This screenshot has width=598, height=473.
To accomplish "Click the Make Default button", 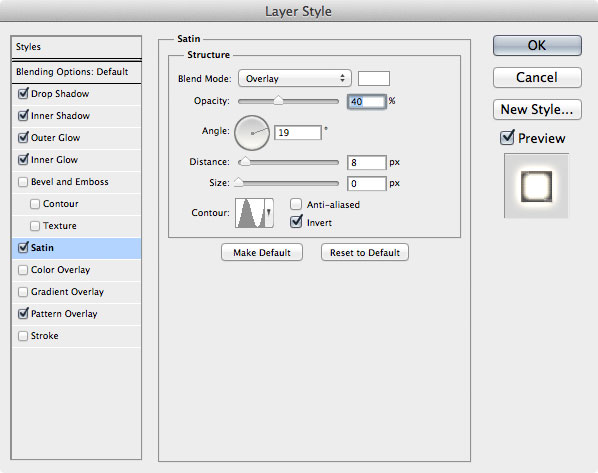I will (262, 253).
